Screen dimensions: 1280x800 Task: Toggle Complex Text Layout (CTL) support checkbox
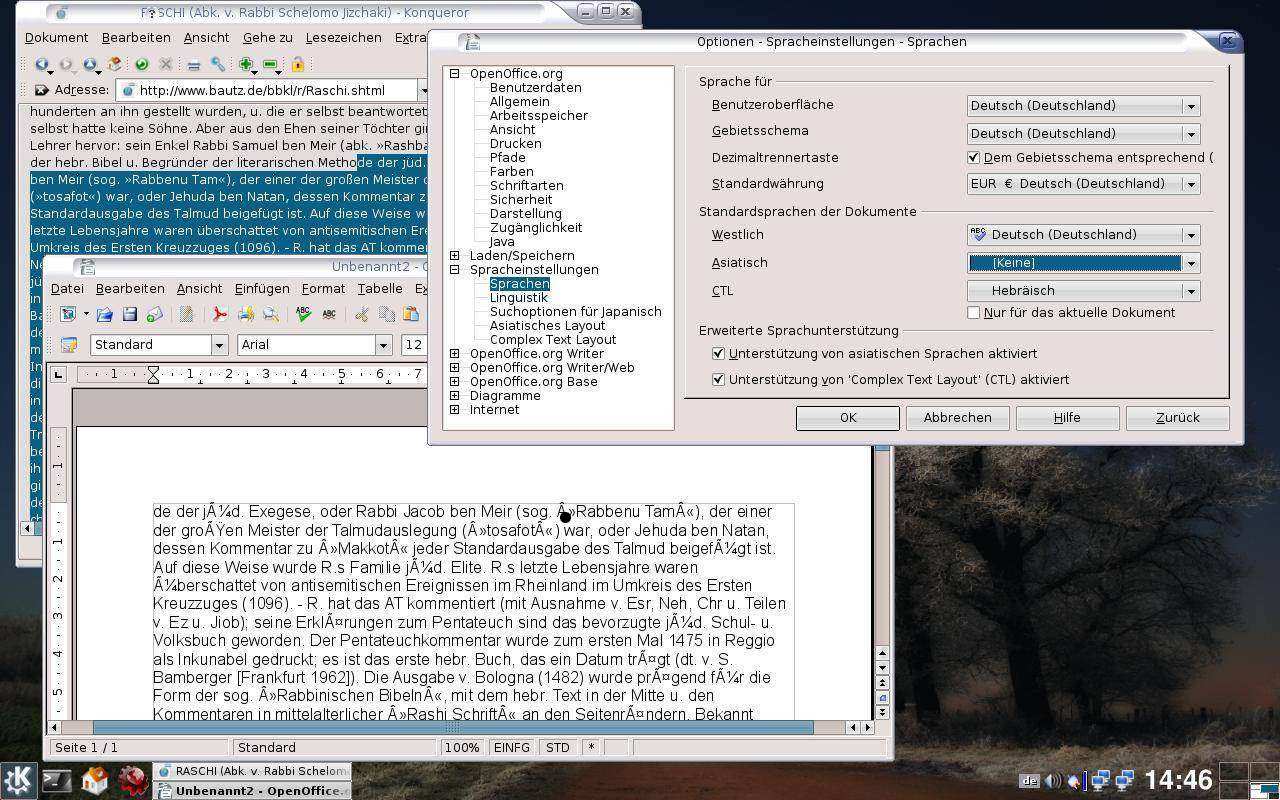[718, 379]
